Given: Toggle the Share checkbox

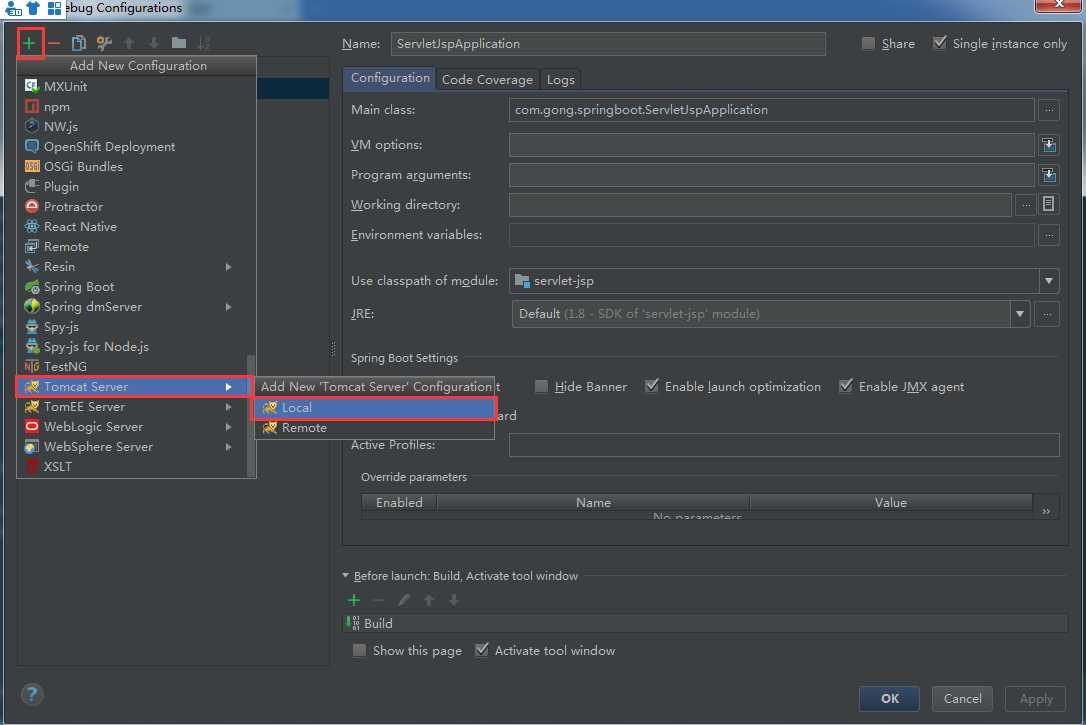Looking at the screenshot, I should click(868, 43).
